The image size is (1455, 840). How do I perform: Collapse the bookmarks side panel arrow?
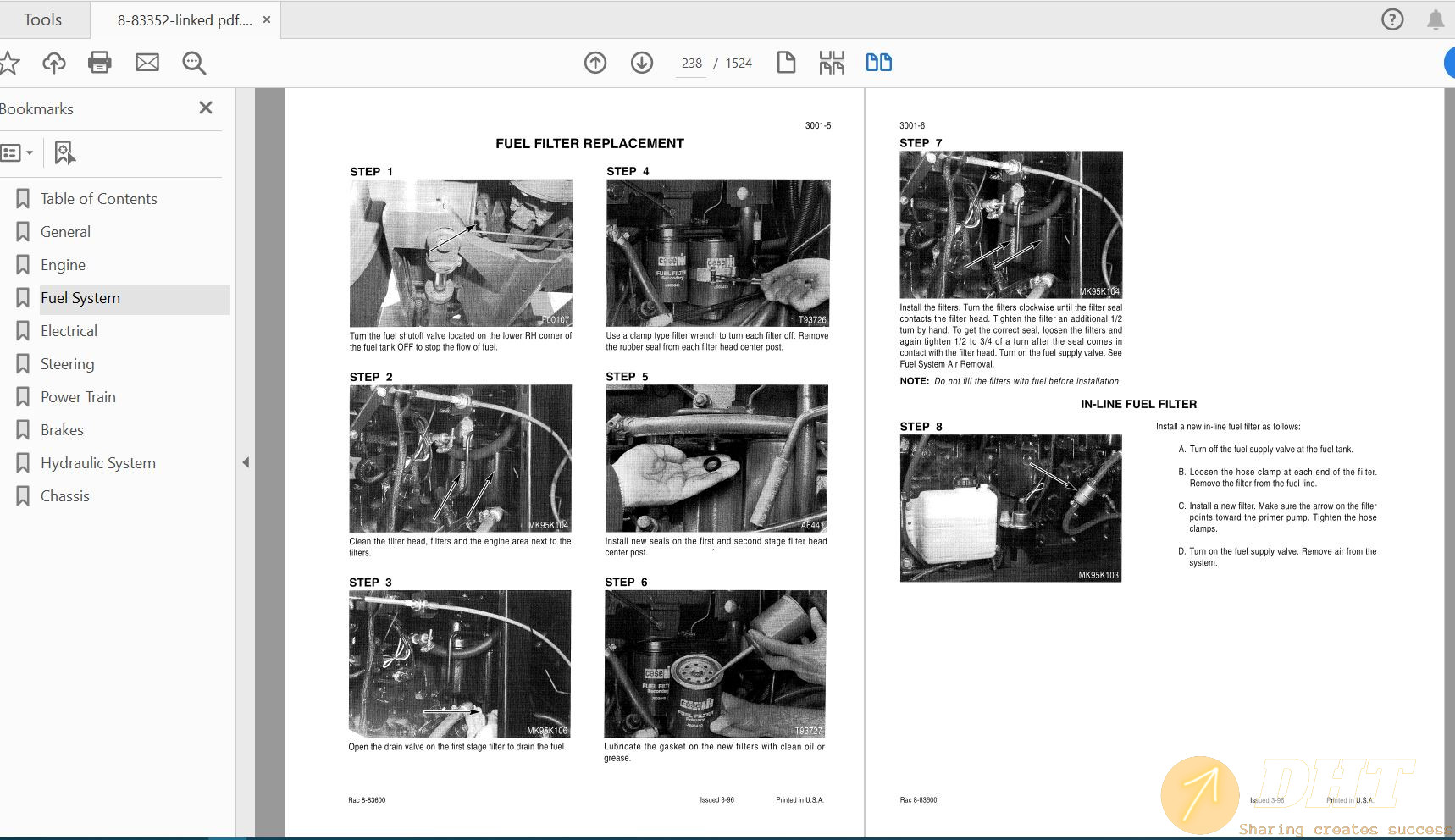[x=246, y=462]
